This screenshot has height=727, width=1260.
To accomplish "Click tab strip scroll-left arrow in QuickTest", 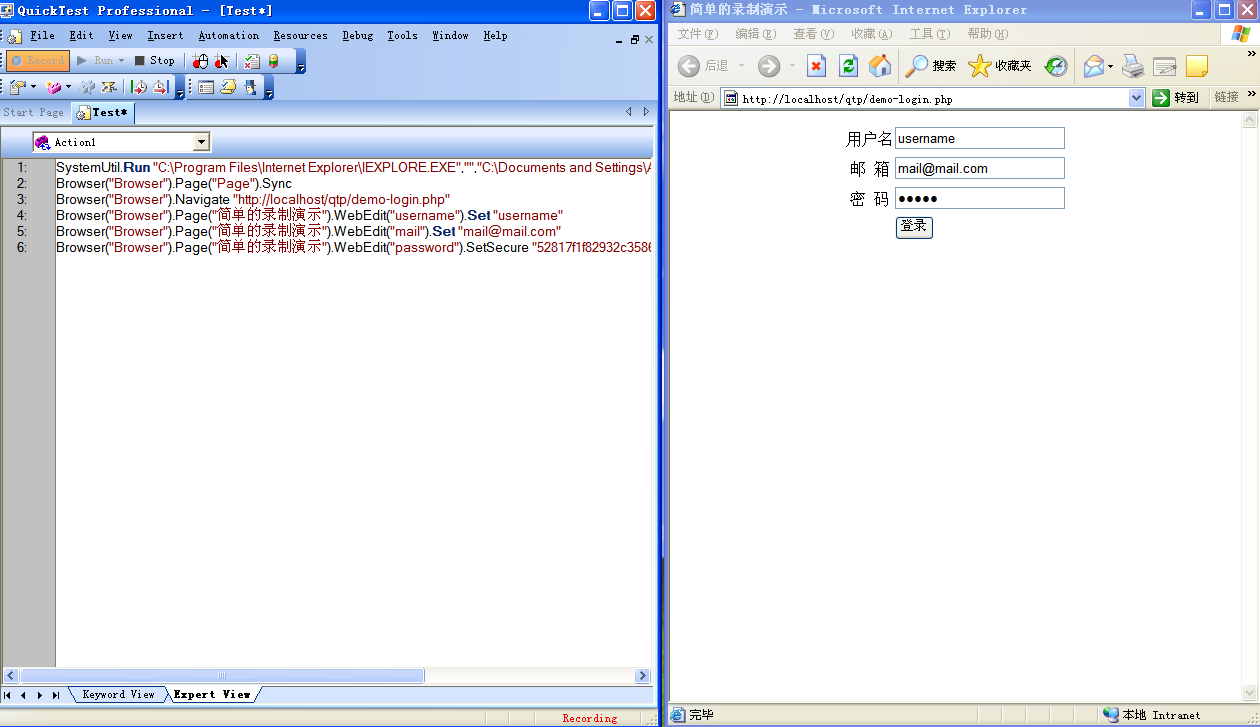I will pyautogui.click(x=629, y=112).
